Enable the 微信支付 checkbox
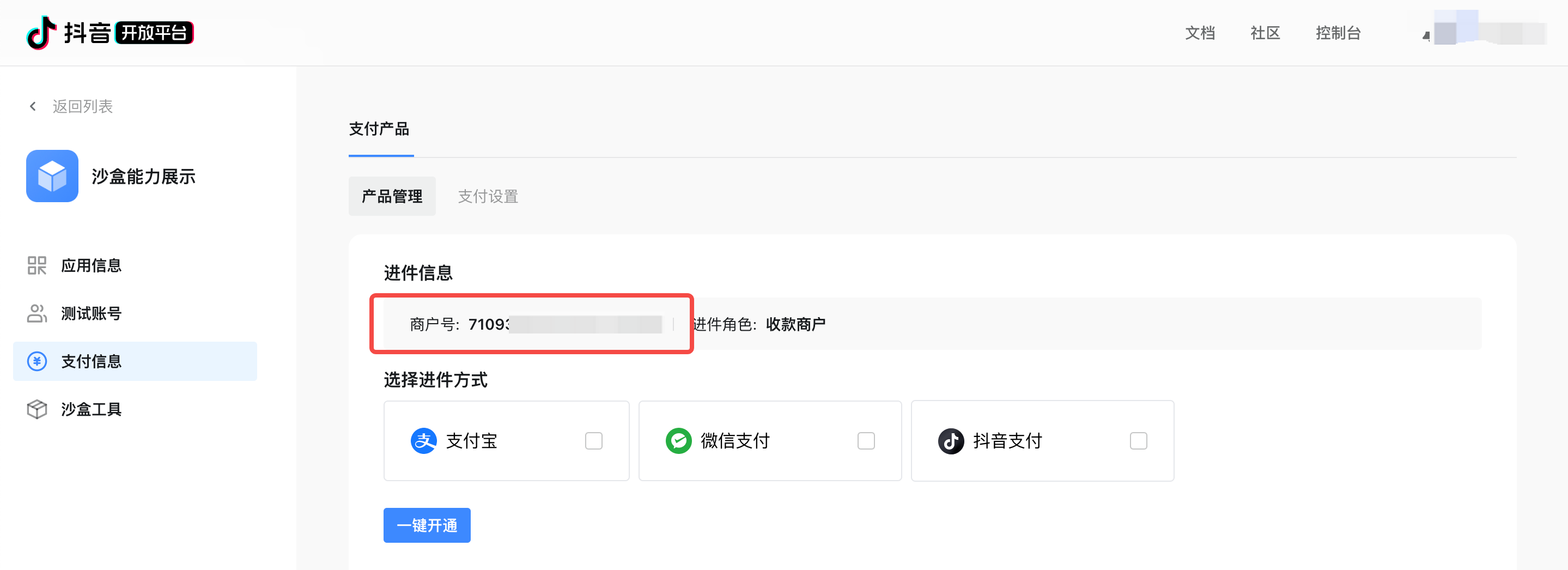Image resolution: width=1568 pixels, height=570 pixels. click(866, 441)
